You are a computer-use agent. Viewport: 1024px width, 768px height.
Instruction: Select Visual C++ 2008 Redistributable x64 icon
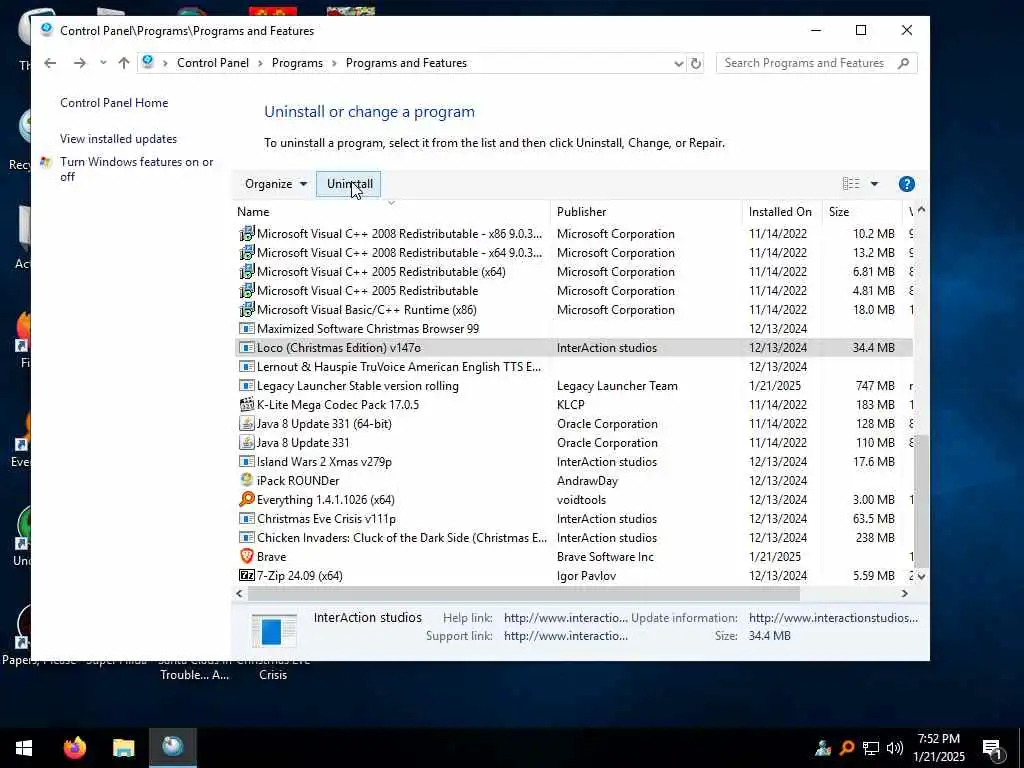coord(246,253)
